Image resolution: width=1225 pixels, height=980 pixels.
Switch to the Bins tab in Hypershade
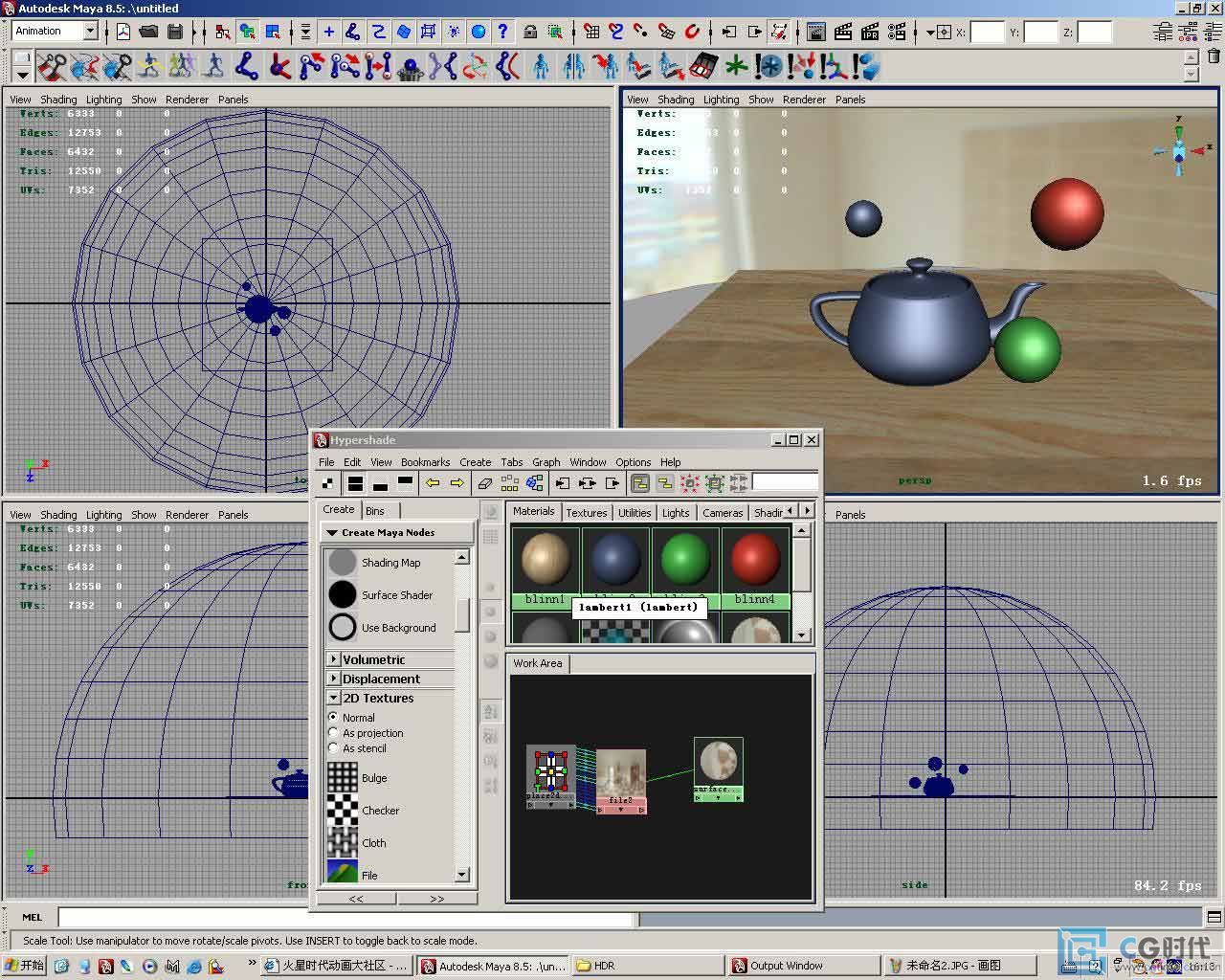(x=375, y=510)
